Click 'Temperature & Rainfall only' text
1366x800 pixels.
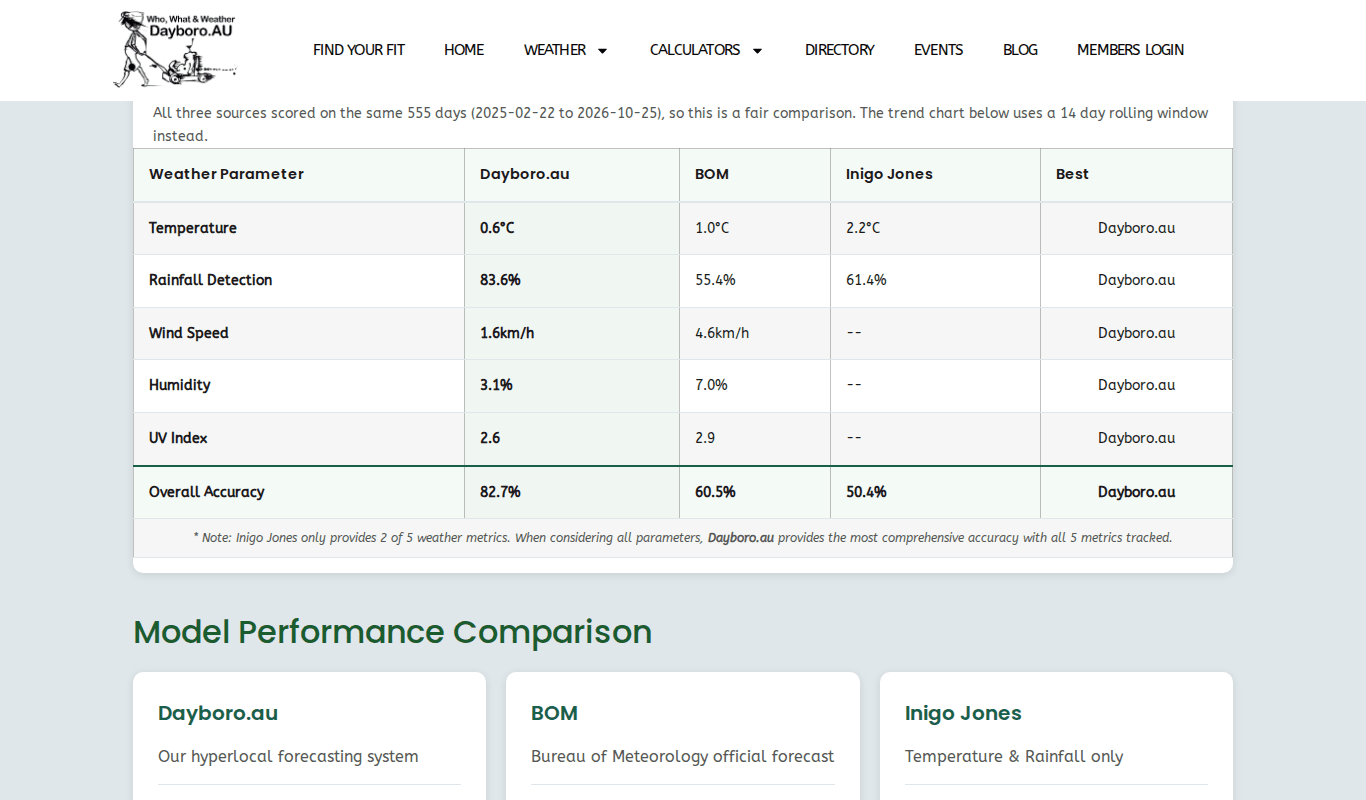(1014, 757)
